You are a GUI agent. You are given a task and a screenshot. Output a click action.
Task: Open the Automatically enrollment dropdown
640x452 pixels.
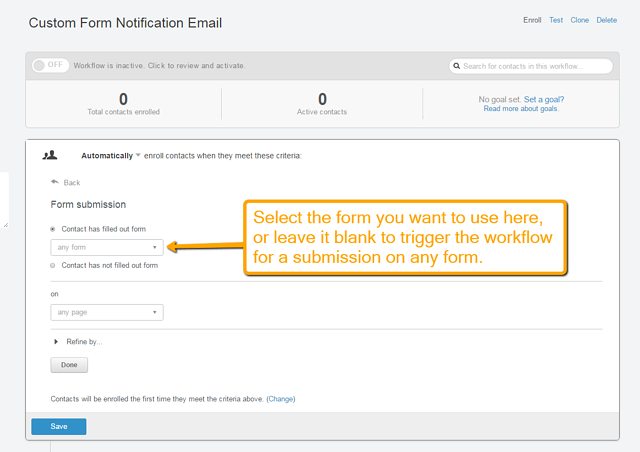[x=111, y=156]
